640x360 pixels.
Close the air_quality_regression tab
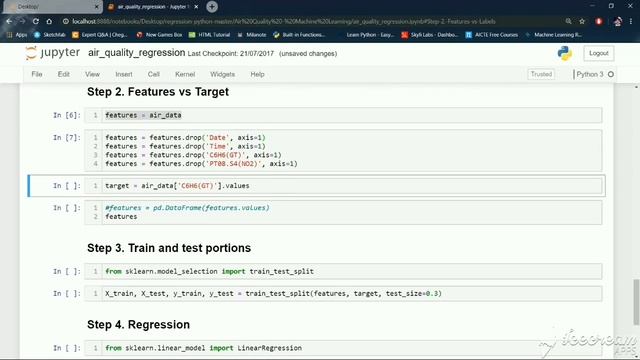(x=196, y=7)
